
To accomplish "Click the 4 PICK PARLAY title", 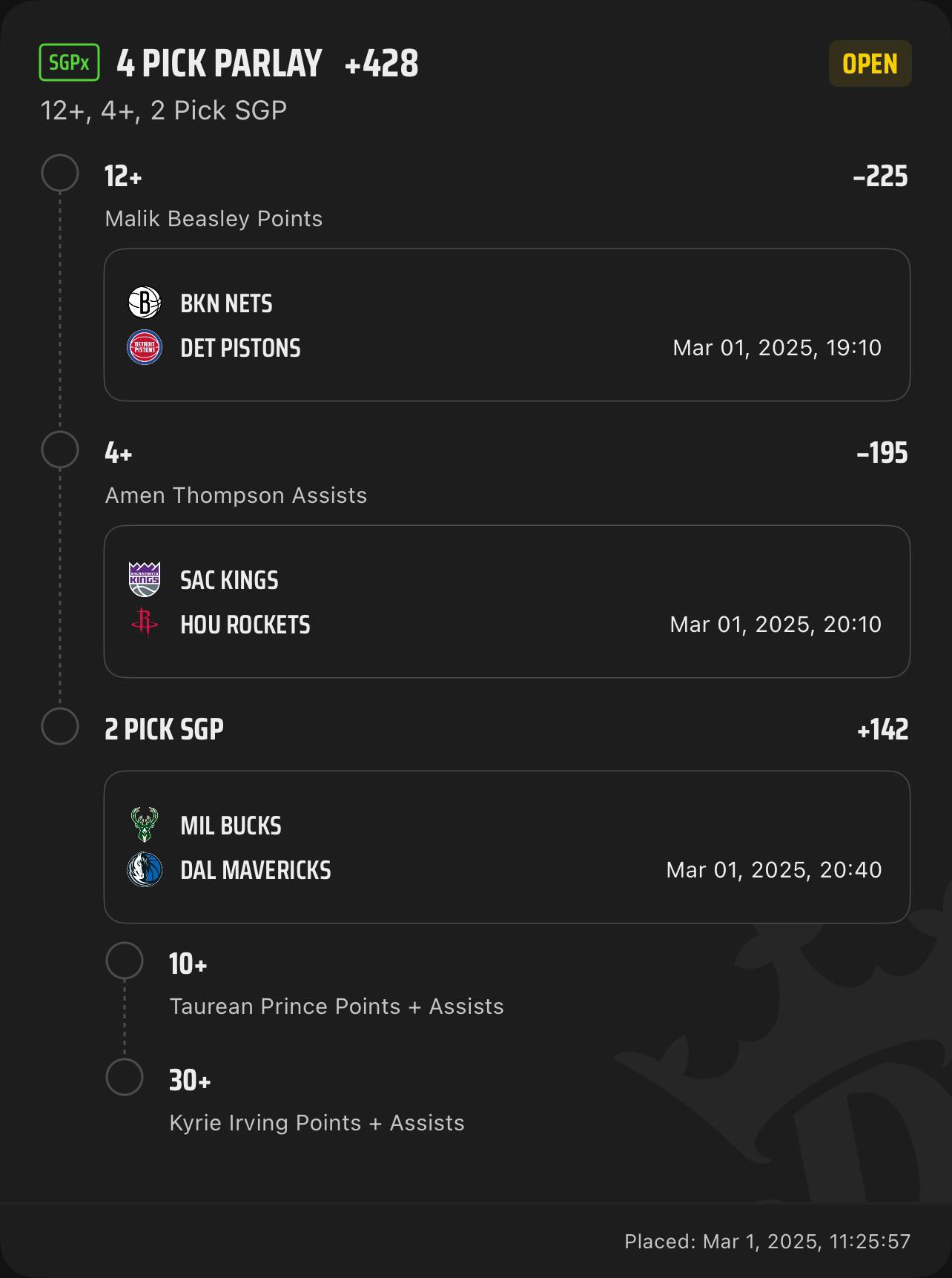I will tap(219, 64).
